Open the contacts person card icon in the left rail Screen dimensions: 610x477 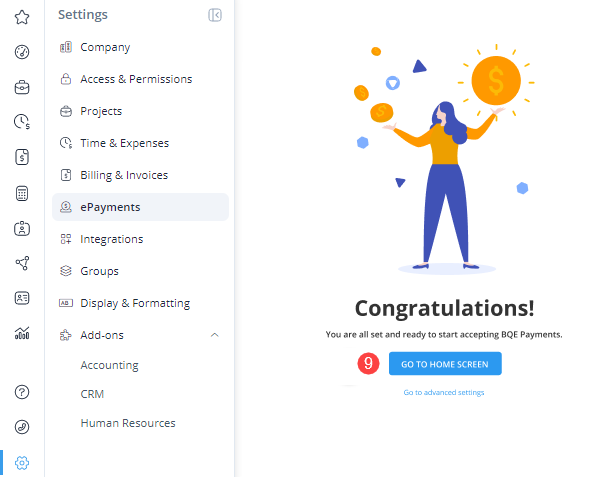(x=22, y=228)
